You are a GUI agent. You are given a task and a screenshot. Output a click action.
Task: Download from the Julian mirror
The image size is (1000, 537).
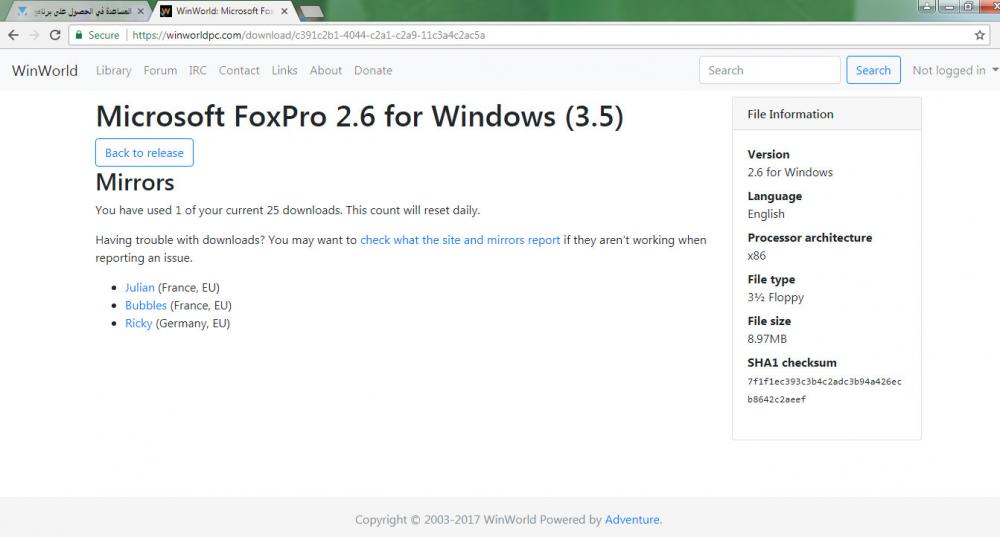pyautogui.click(x=140, y=287)
